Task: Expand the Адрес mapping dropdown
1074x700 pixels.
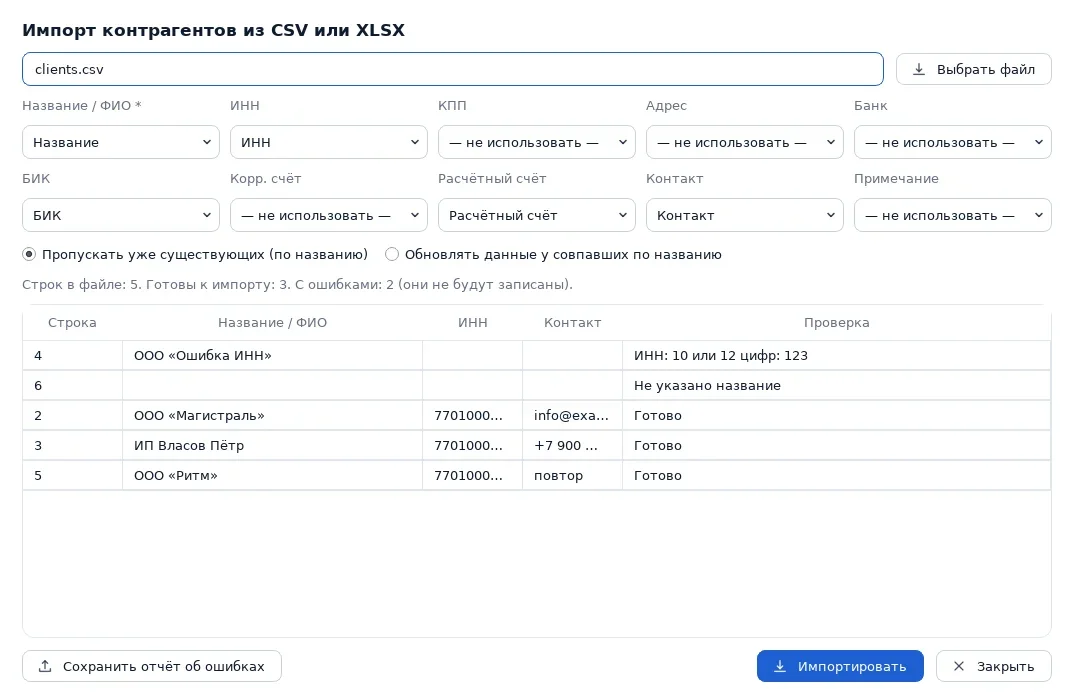Action: [x=745, y=142]
